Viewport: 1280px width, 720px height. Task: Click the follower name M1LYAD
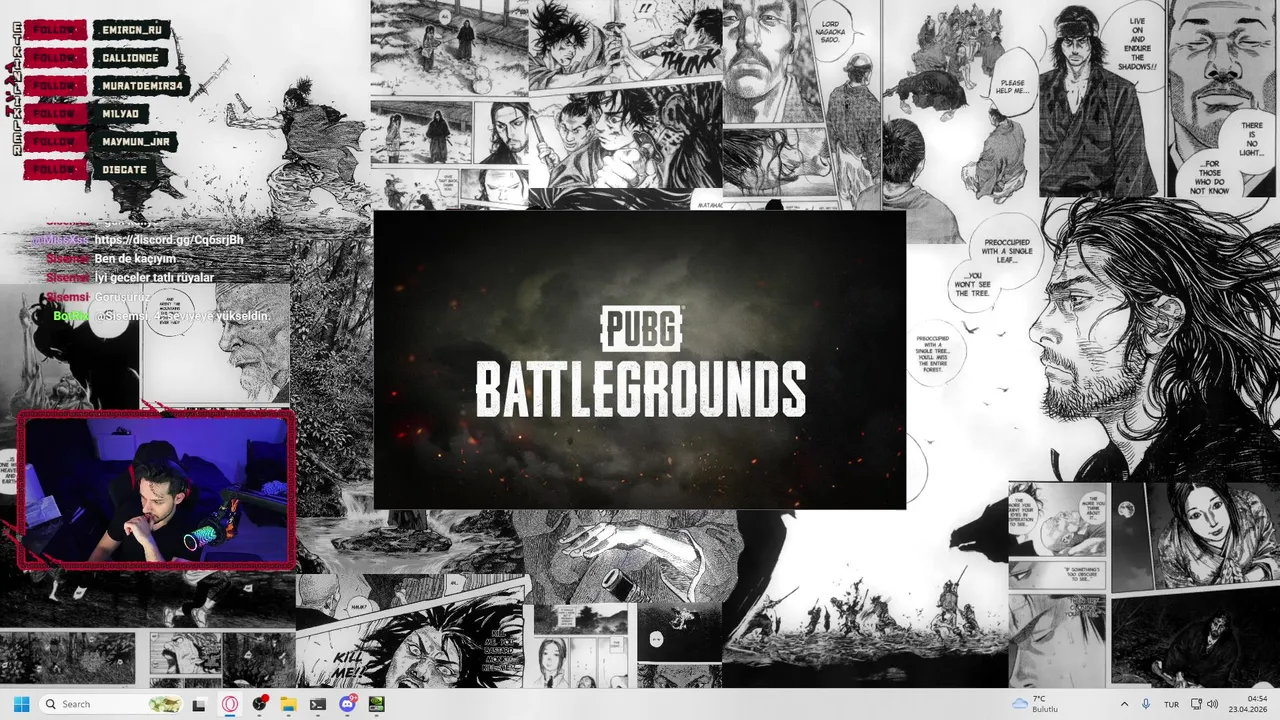[120, 114]
